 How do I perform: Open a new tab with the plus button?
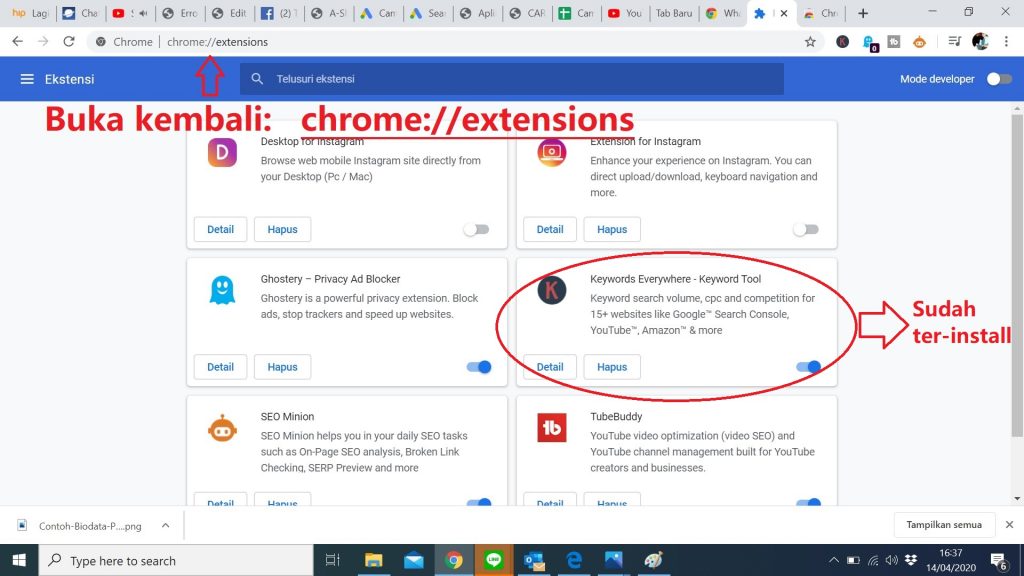click(x=863, y=13)
